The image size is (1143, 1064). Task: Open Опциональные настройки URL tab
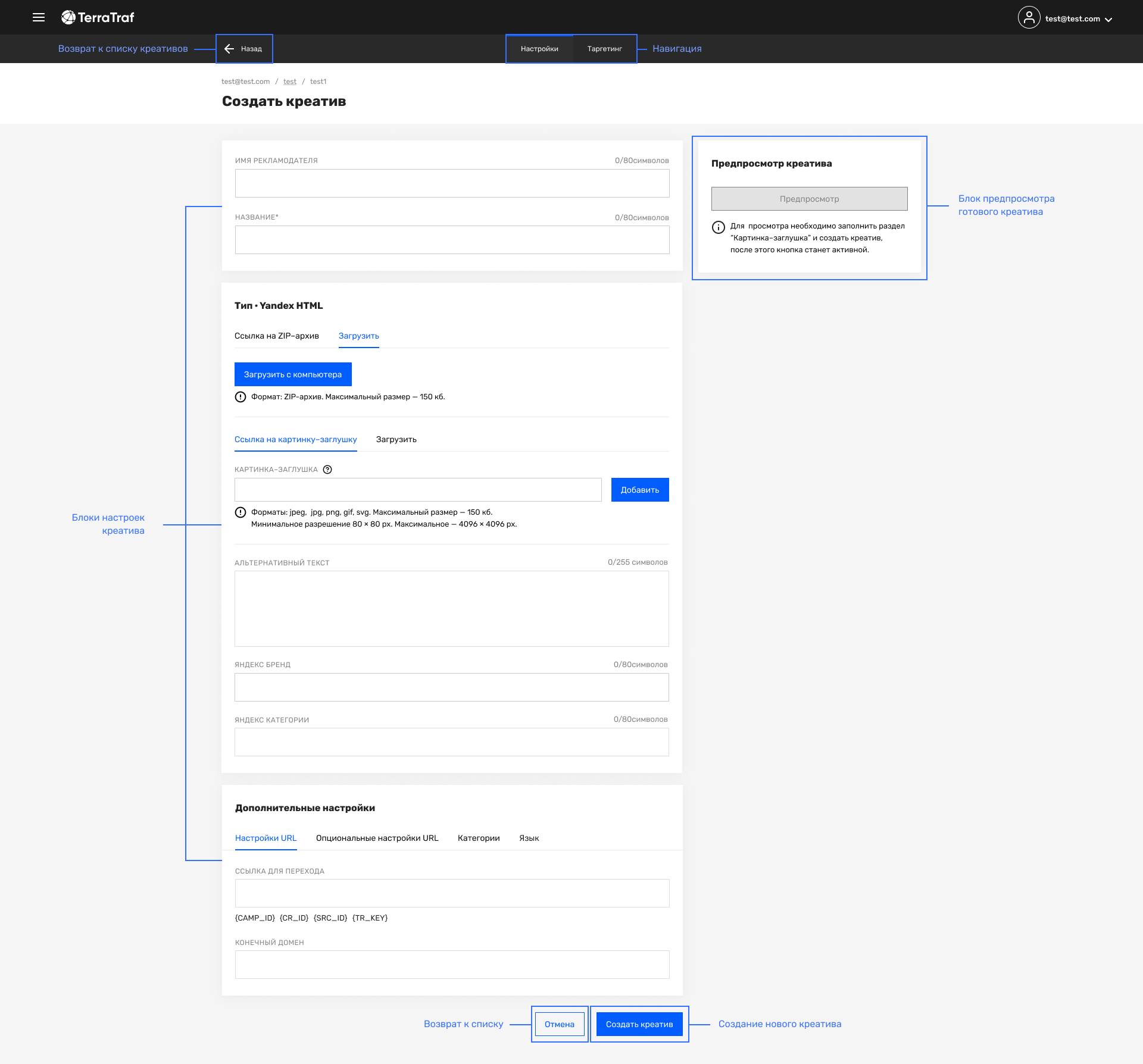377,838
